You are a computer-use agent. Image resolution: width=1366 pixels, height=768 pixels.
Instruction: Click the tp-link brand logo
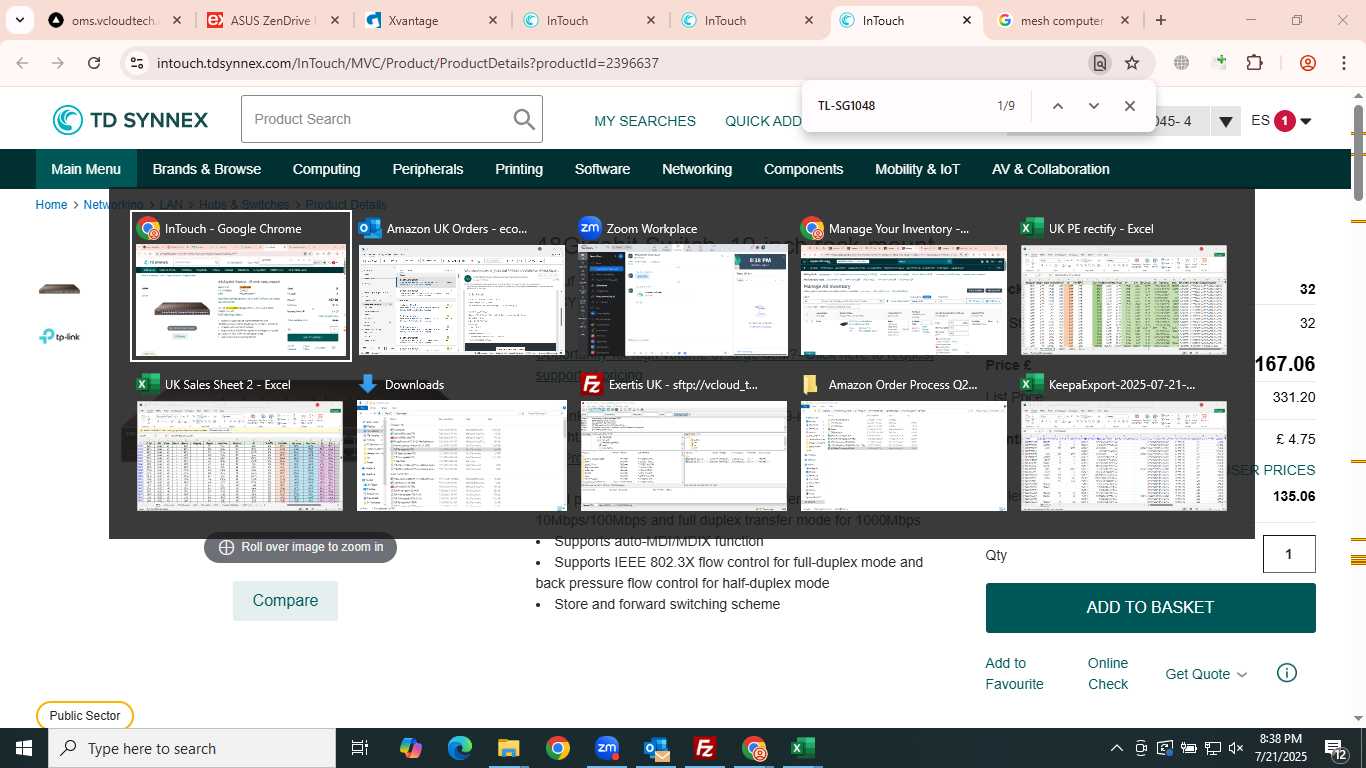[x=59, y=337]
